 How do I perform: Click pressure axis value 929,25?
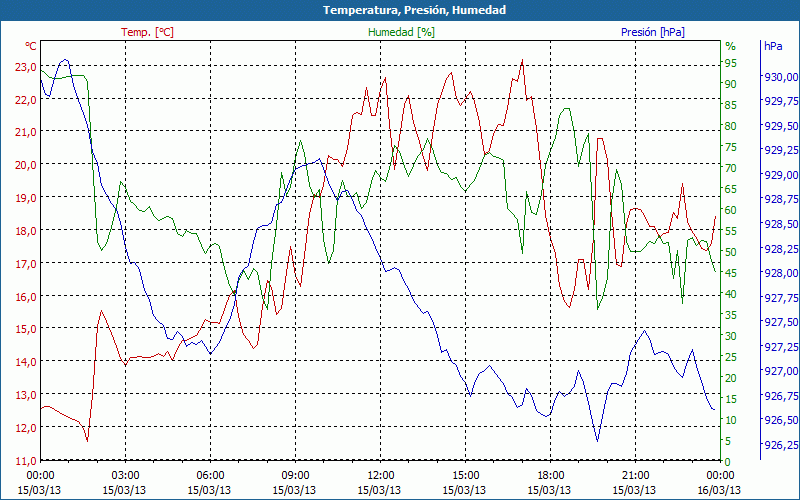click(780, 151)
